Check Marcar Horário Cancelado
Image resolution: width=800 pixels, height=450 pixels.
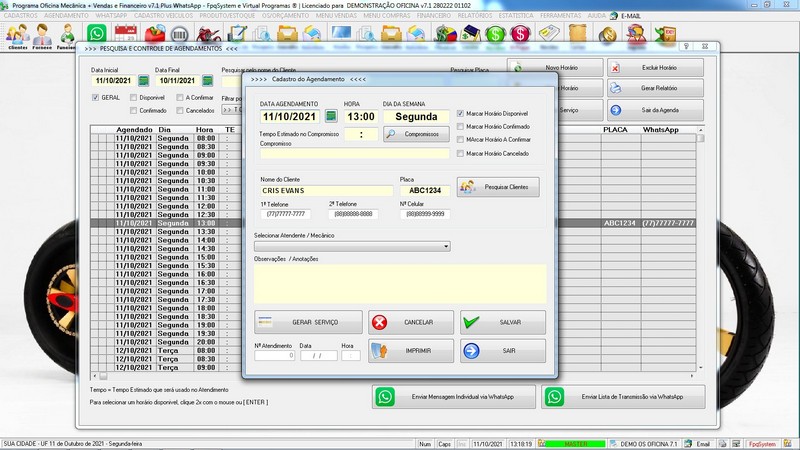(x=460, y=153)
